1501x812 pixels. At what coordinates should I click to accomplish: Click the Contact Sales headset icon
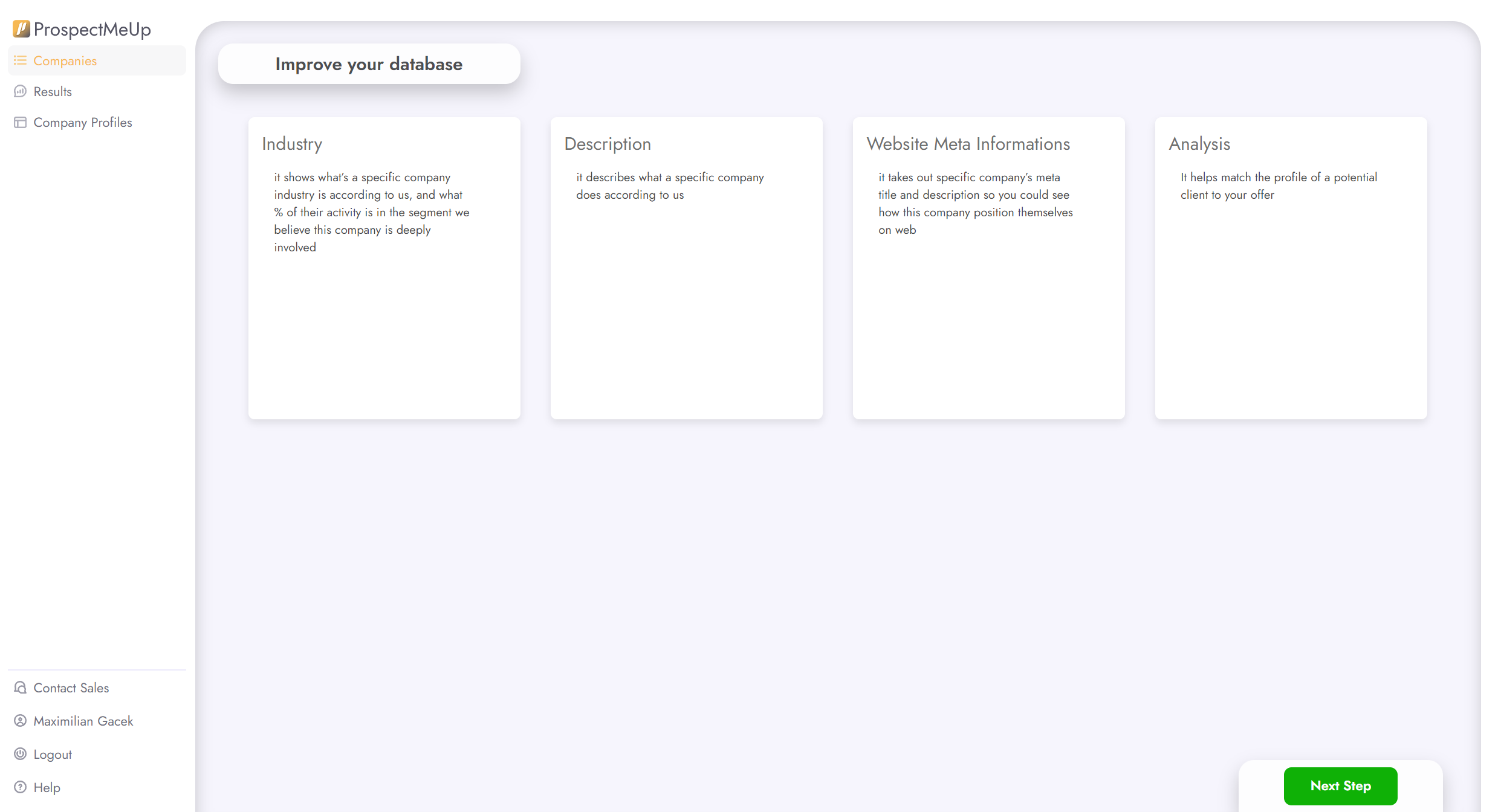[20, 688]
